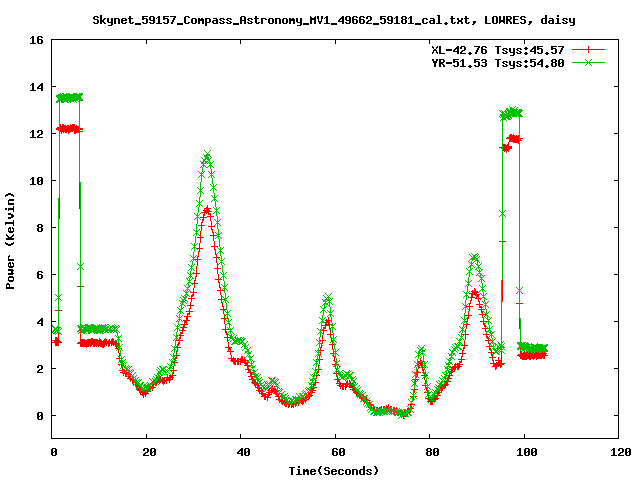Click the small green peak near 78 seconds
The height and width of the screenshot is (480, 640).
(x=421, y=350)
